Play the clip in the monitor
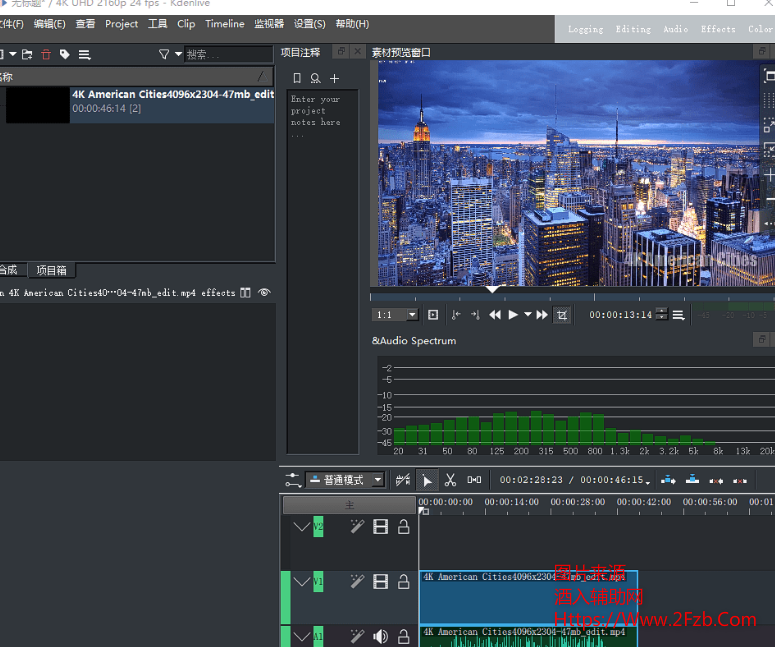This screenshot has height=647, width=775. coord(513,315)
